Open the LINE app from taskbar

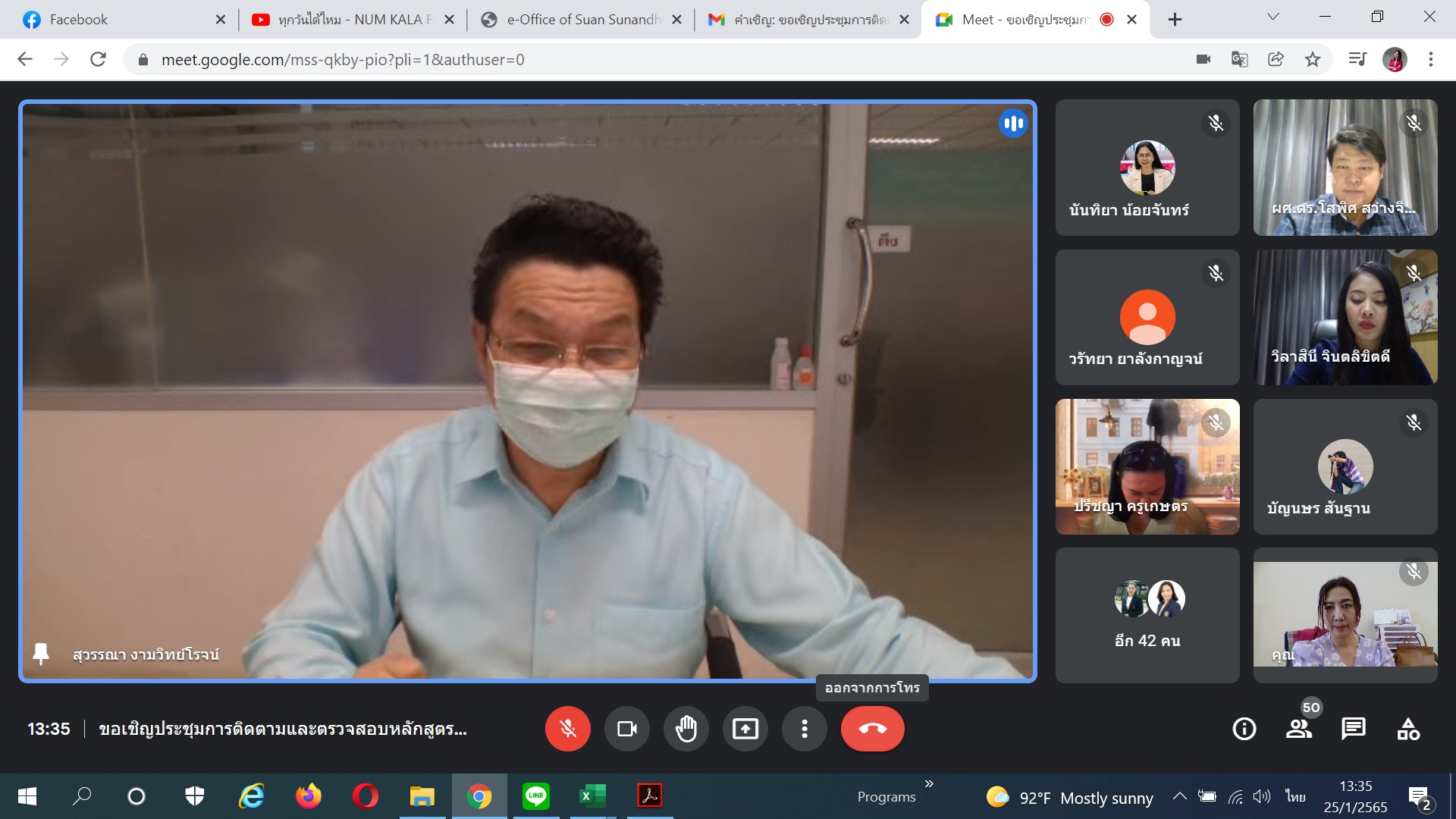tap(535, 795)
